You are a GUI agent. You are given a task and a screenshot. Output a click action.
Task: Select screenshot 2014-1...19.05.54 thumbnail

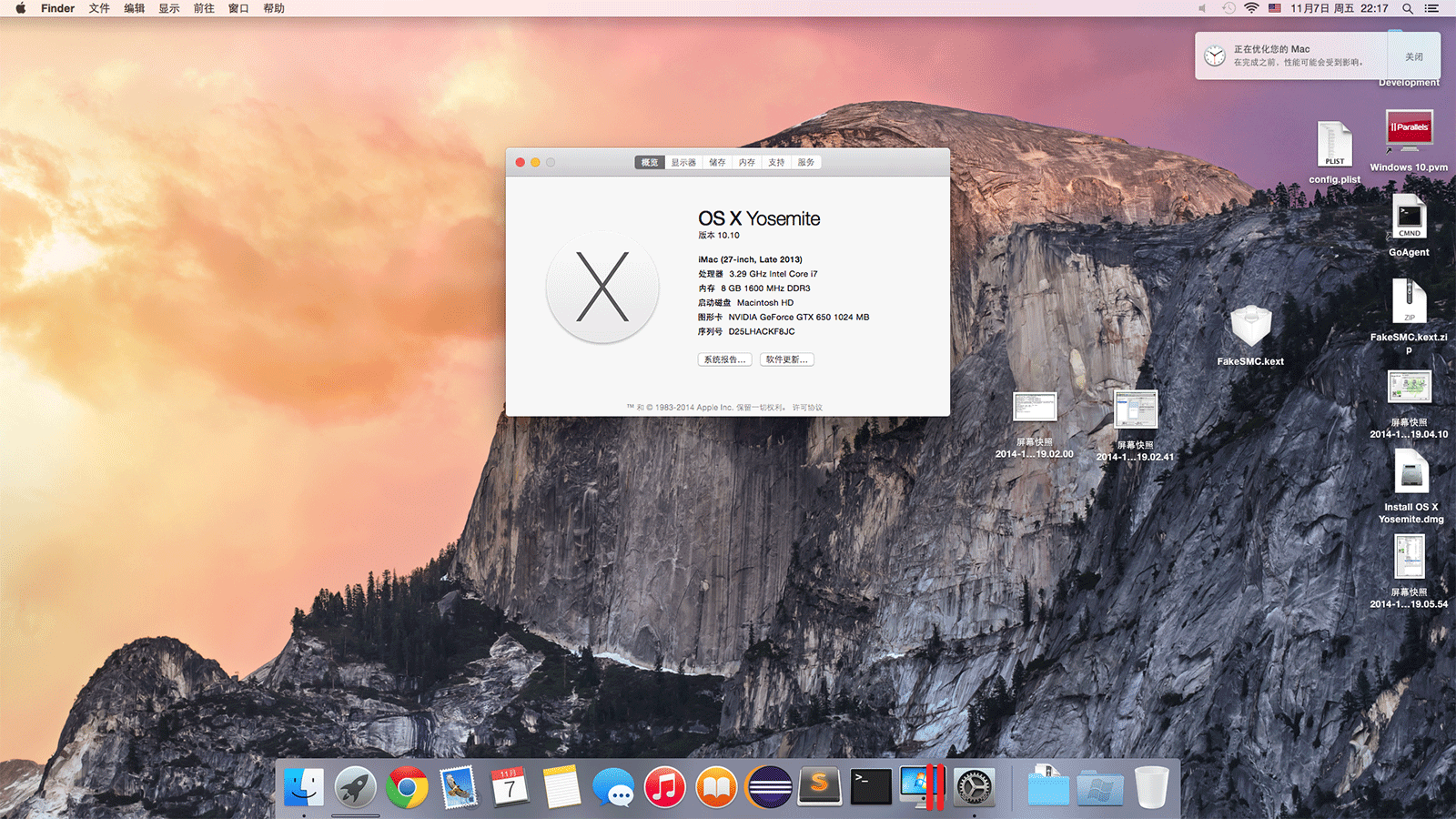point(1410,556)
